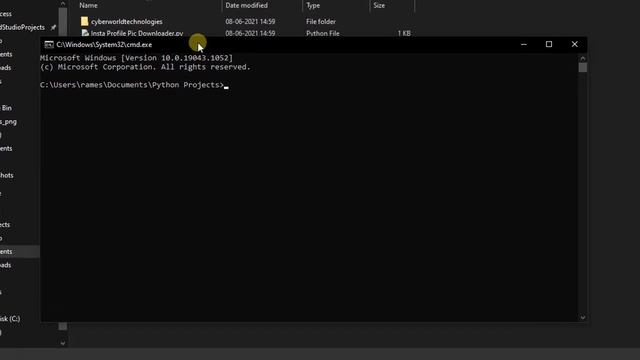Sort Explorer by Type column

[x=313, y=5]
